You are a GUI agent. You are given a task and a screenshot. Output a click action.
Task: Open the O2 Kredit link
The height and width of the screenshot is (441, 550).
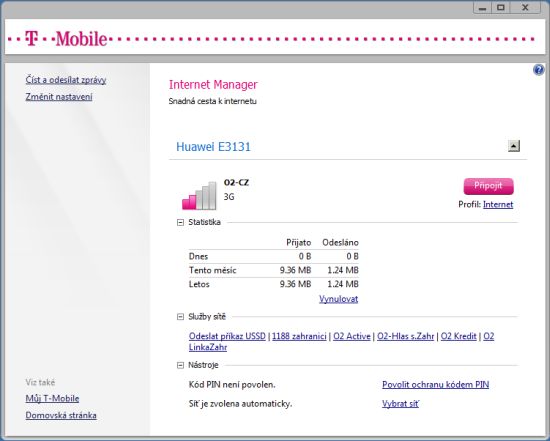(x=458, y=336)
